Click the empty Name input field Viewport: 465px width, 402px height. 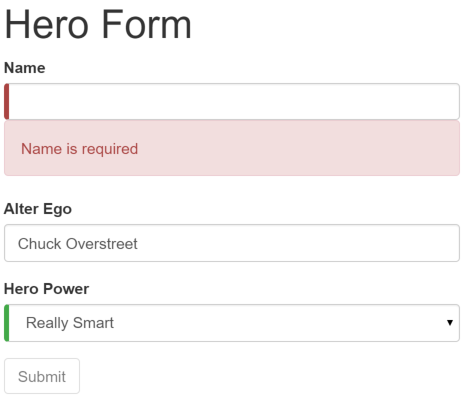(232, 101)
